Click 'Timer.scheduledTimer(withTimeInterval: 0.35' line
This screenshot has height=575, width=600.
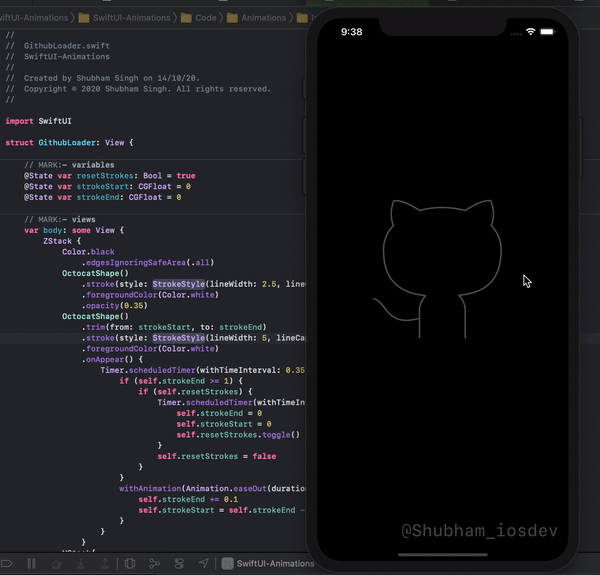click(x=202, y=370)
